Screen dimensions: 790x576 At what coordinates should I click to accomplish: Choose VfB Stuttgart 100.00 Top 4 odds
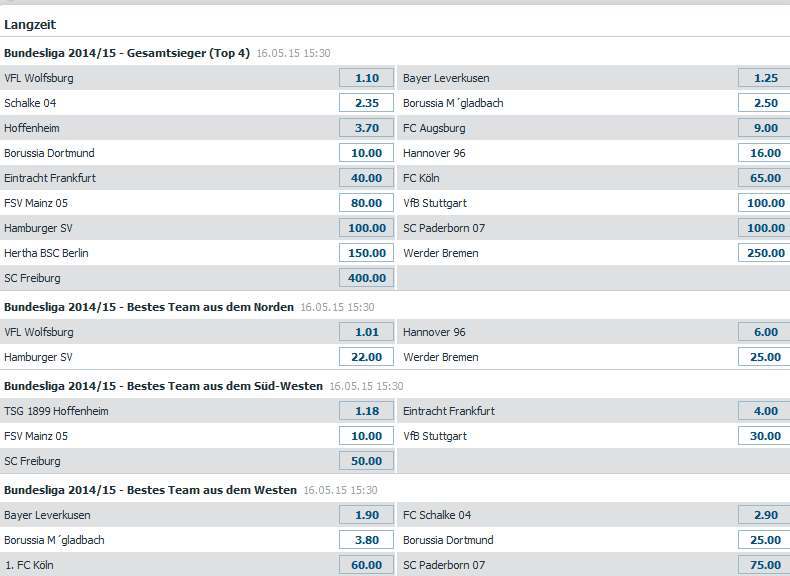764,203
